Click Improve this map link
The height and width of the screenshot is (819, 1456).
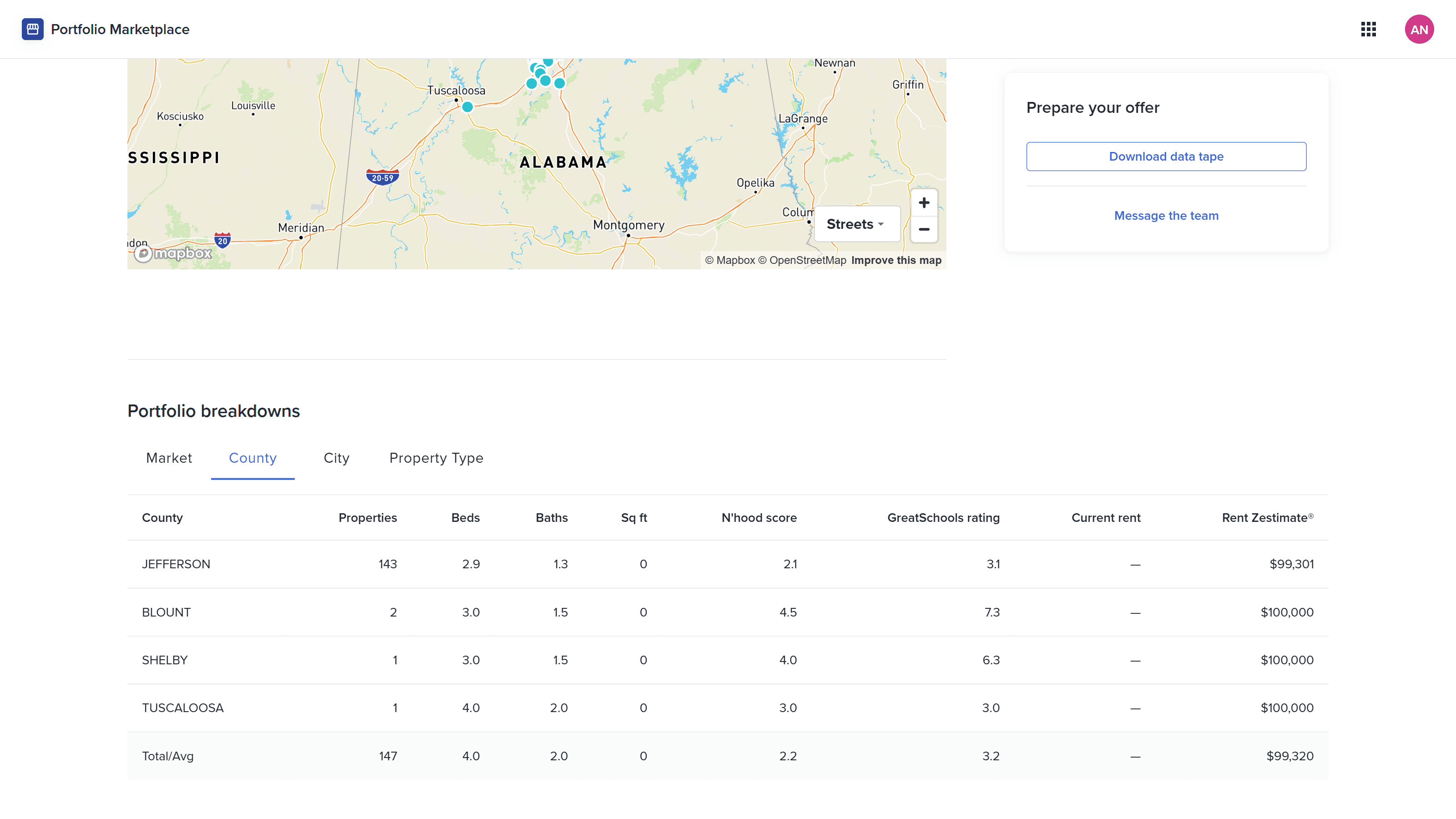[896, 260]
